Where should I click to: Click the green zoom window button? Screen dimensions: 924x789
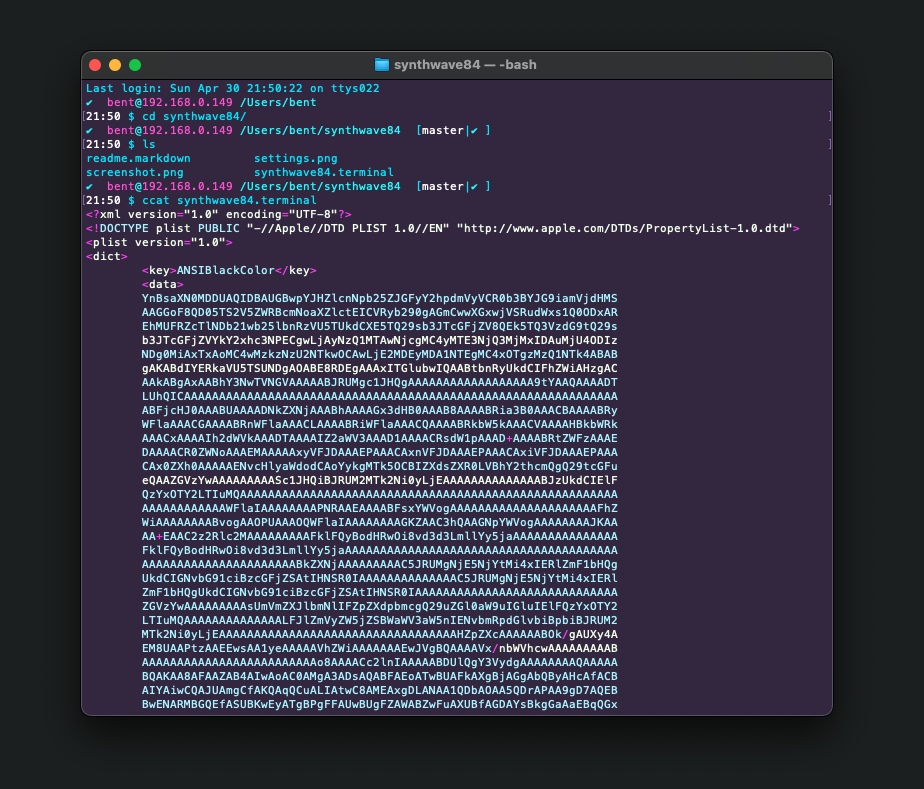pyautogui.click(x=135, y=65)
